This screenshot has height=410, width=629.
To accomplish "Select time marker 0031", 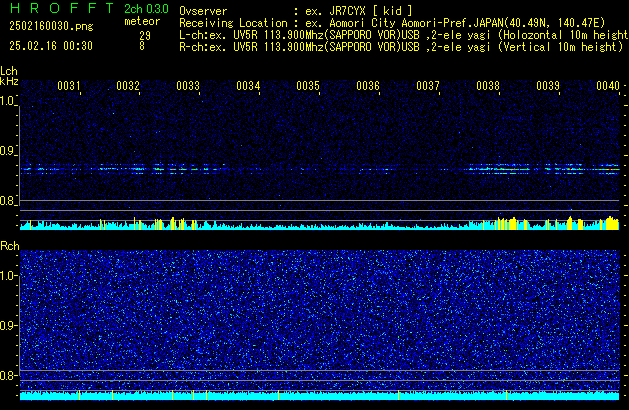I will (x=69, y=86).
